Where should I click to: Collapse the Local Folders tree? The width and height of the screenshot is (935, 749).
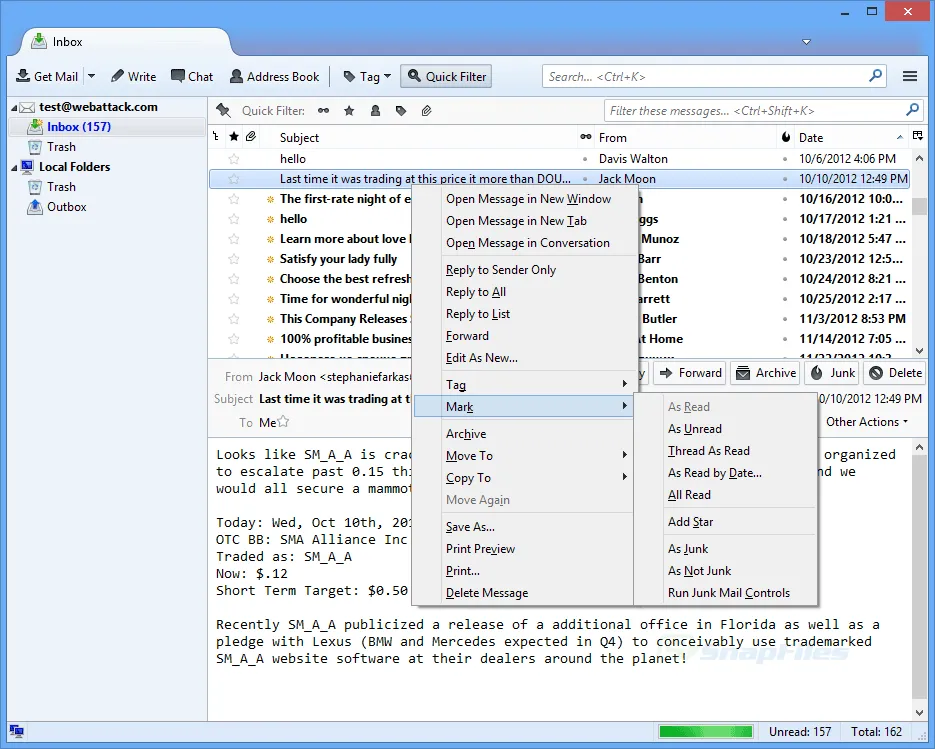pyautogui.click(x=14, y=168)
